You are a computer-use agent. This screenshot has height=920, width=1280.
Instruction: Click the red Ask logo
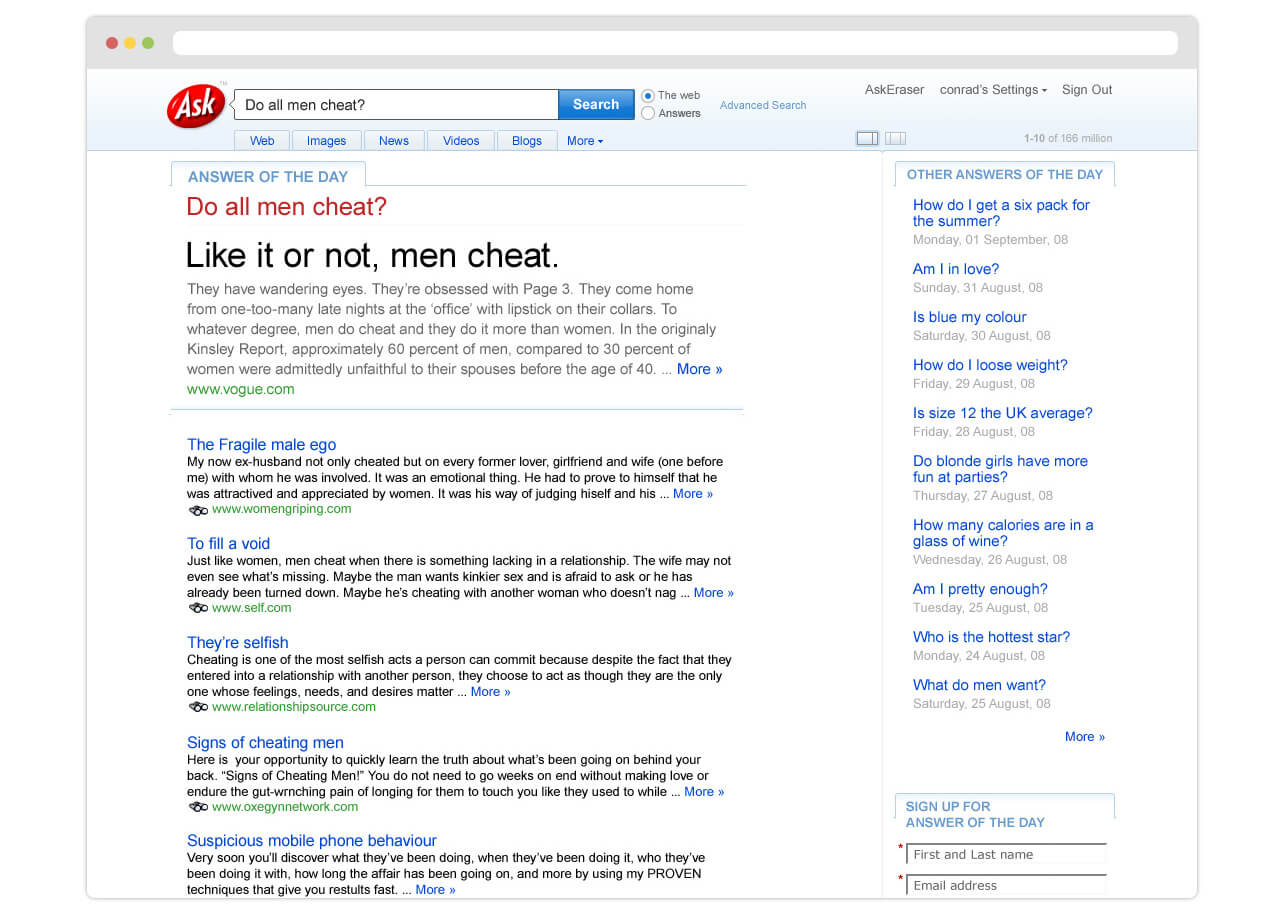pos(196,106)
